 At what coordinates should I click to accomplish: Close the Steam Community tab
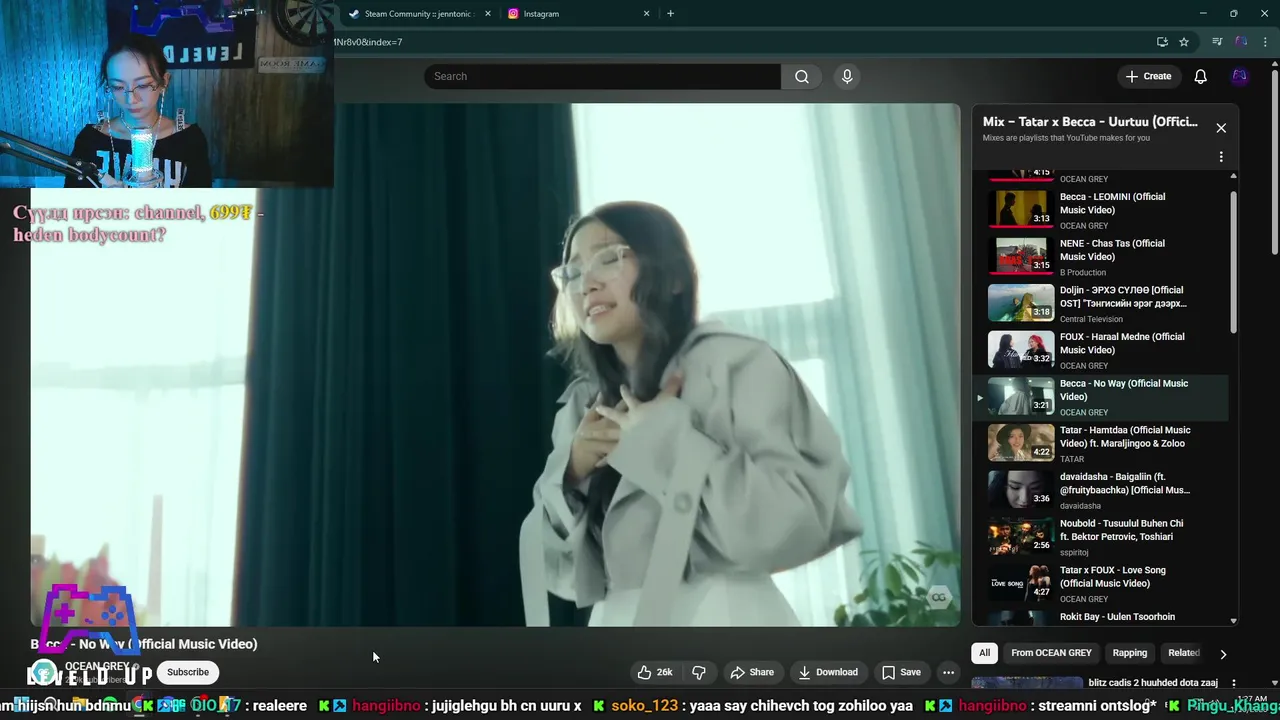[x=488, y=14]
